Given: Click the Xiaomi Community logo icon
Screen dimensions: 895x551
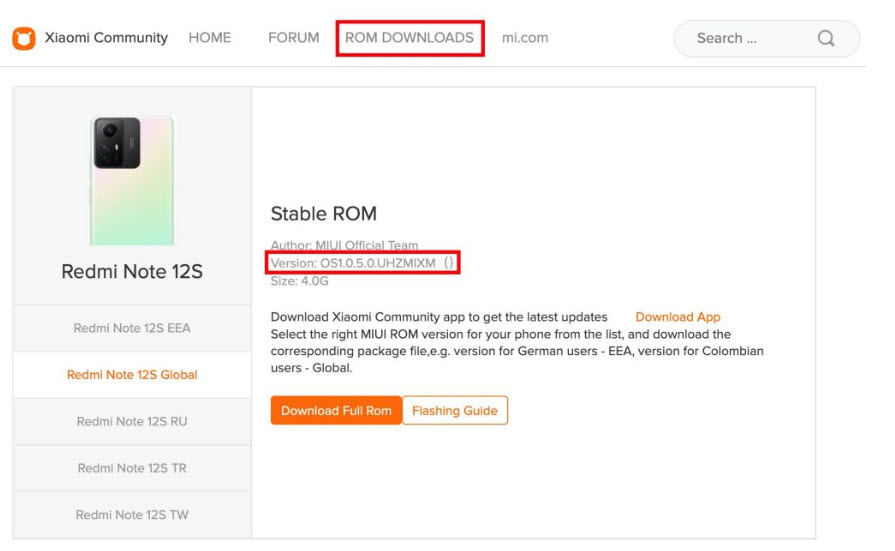Looking at the screenshot, I should [24, 38].
